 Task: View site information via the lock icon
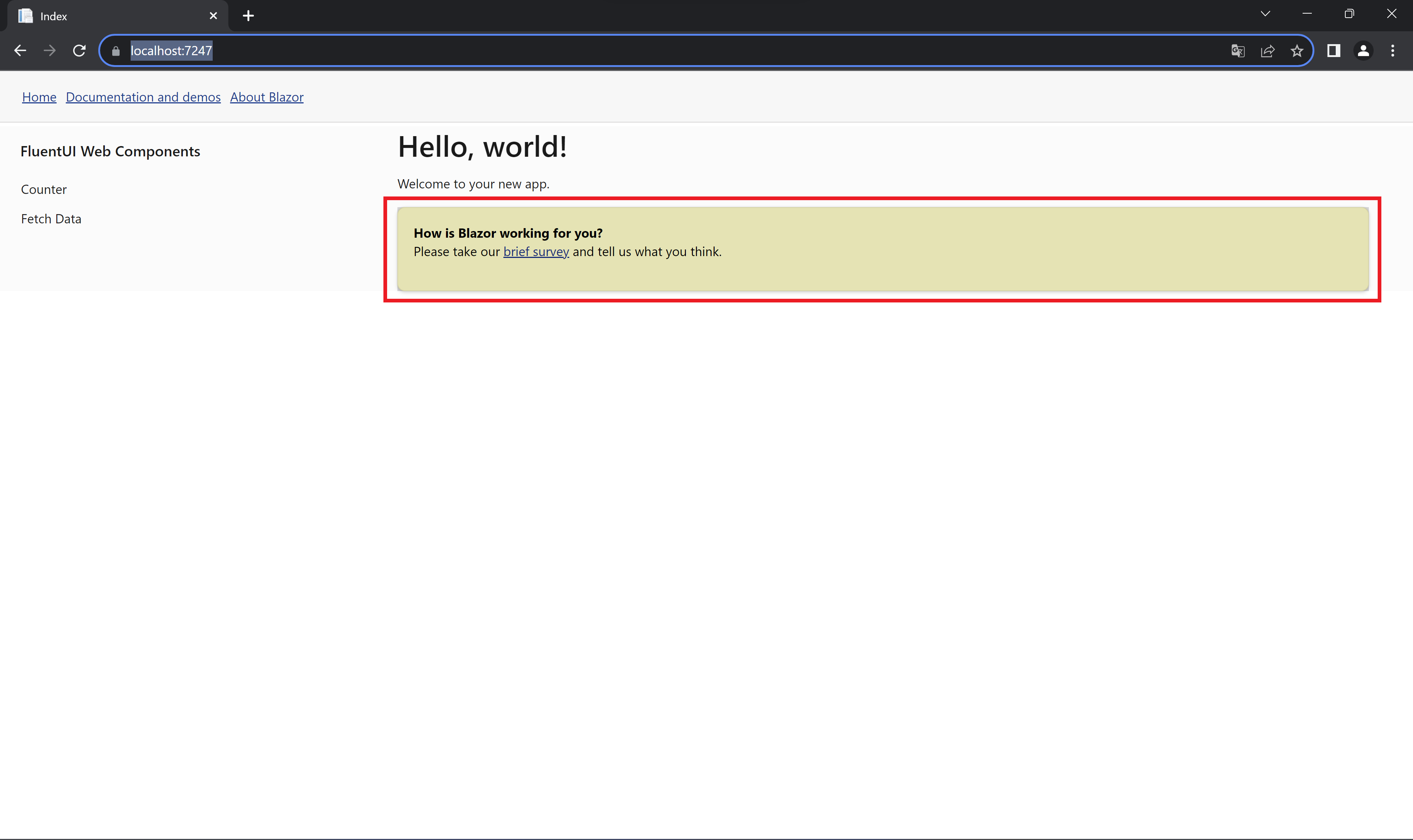click(x=116, y=51)
